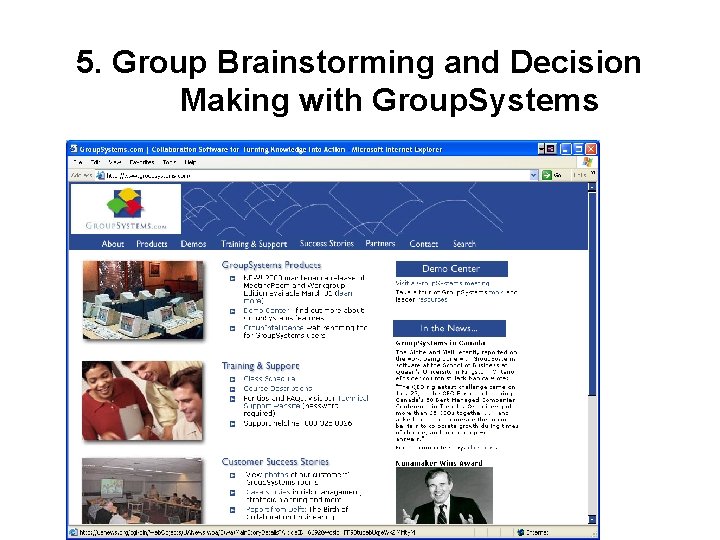Image resolution: width=720 pixels, height=540 pixels.
Task: Open the About navigation link
Action: (112, 244)
